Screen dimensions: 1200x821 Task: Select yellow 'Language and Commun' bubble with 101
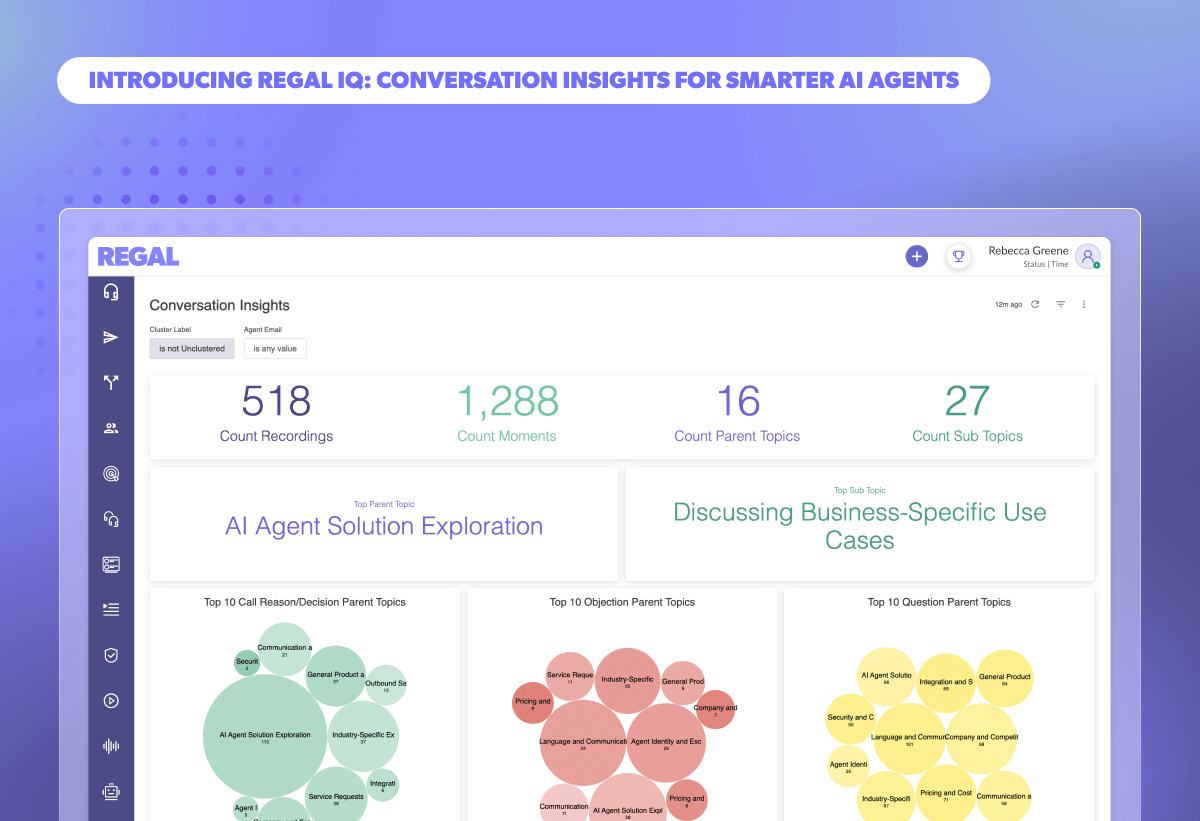tap(909, 739)
